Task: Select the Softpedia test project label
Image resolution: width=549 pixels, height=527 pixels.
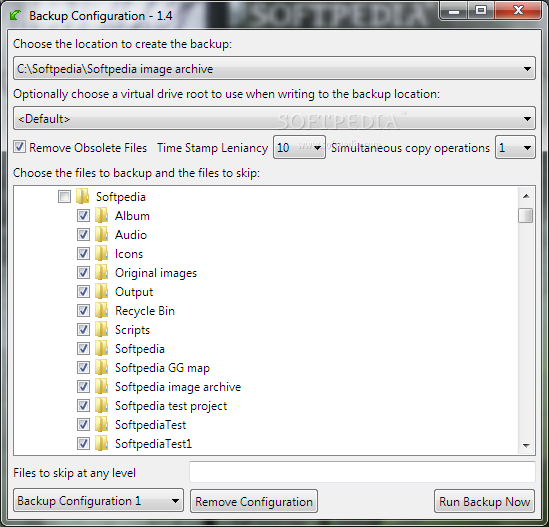Action: pyautogui.click(x=171, y=406)
